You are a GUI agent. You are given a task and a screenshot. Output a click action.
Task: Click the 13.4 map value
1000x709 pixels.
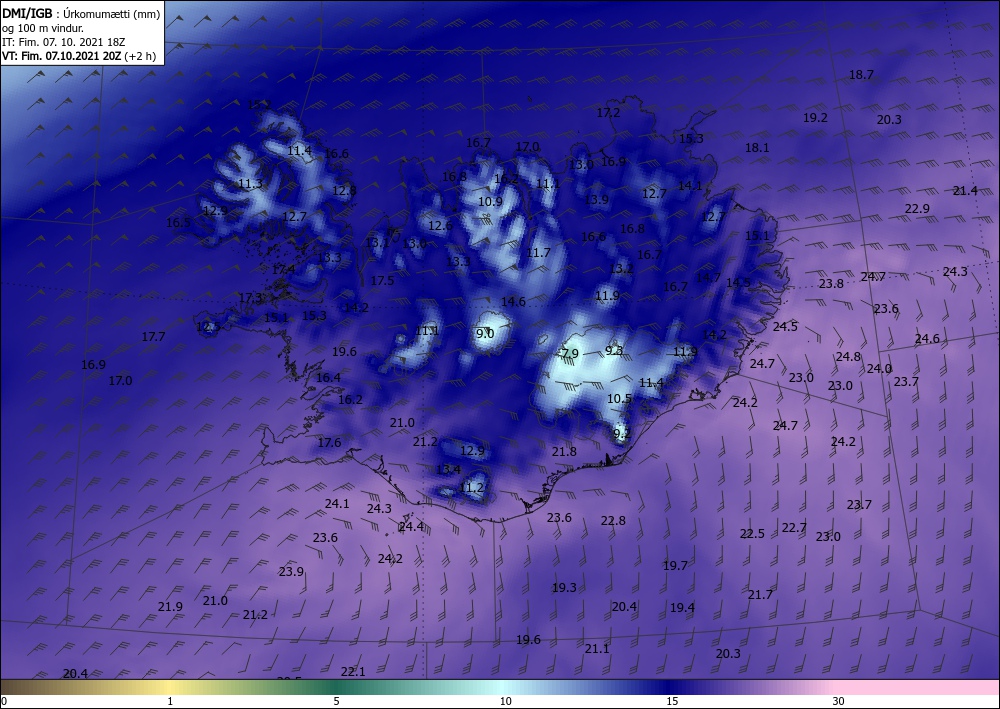click(448, 469)
